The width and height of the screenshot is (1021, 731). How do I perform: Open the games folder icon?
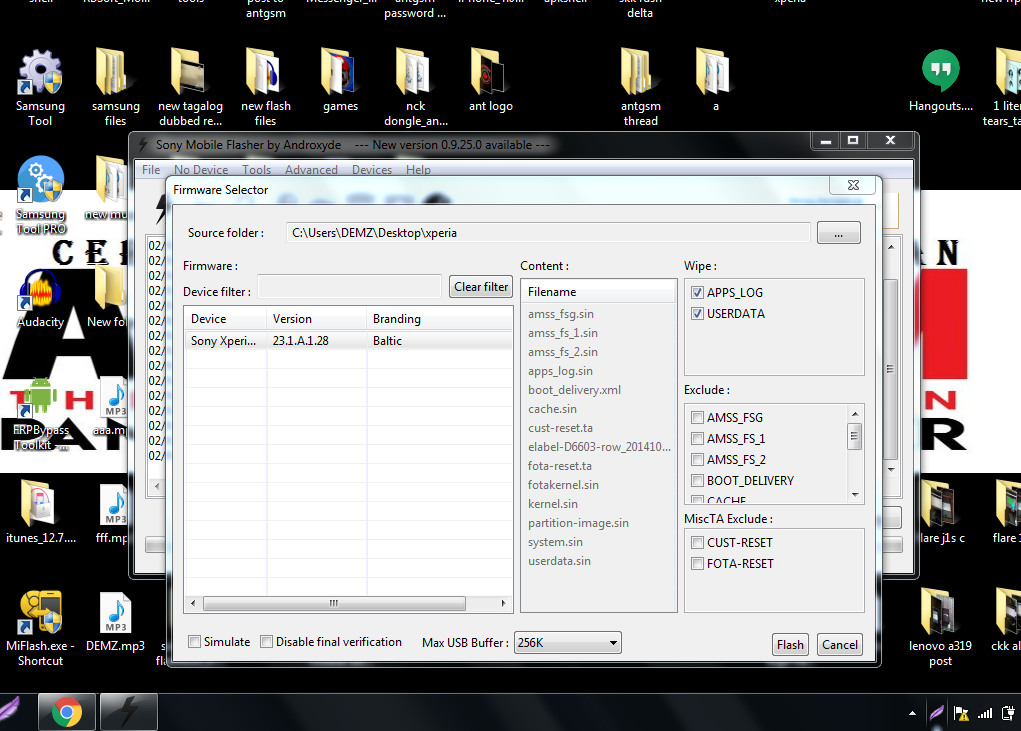click(x=341, y=81)
